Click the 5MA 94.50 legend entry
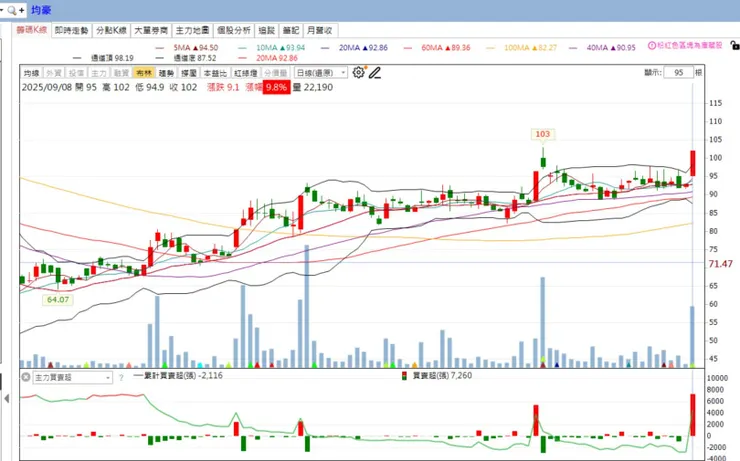This screenshot has width=740, height=461. tap(187, 48)
